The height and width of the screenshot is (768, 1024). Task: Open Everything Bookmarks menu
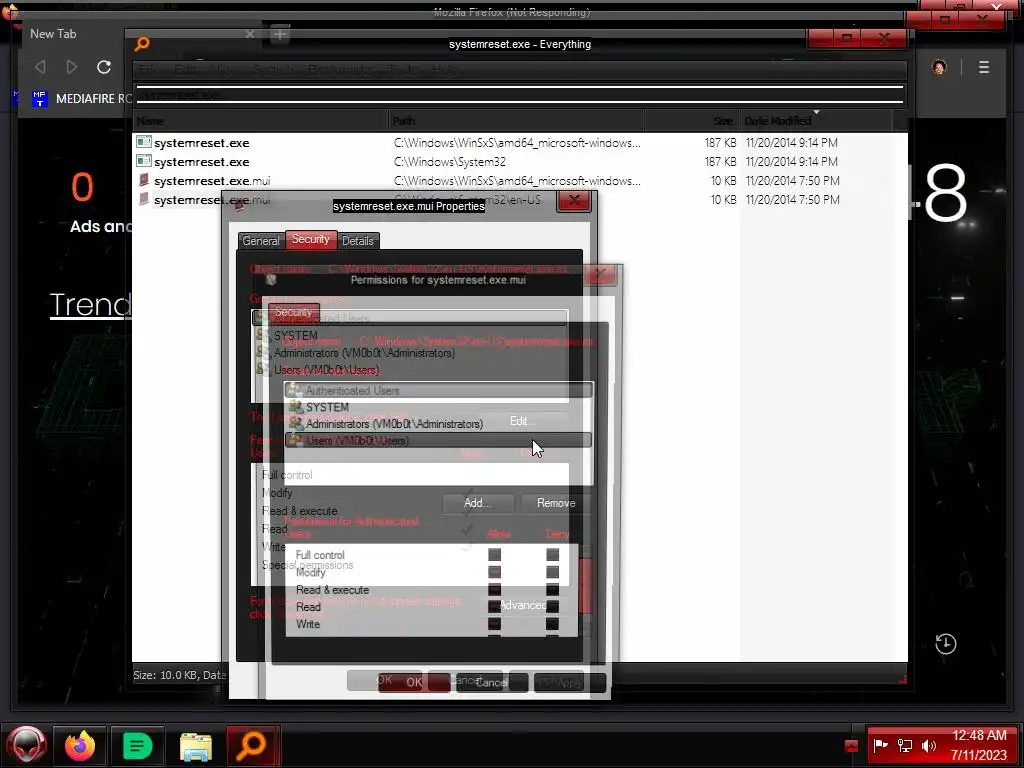click(x=339, y=69)
